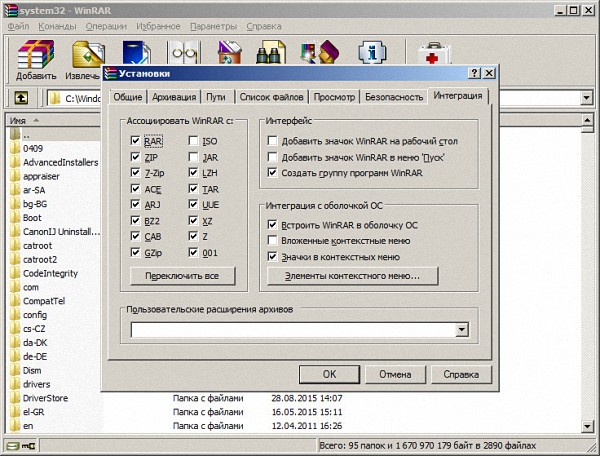
Task: Click the Добавить (Add) toolbar icon
Action: pos(36,60)
